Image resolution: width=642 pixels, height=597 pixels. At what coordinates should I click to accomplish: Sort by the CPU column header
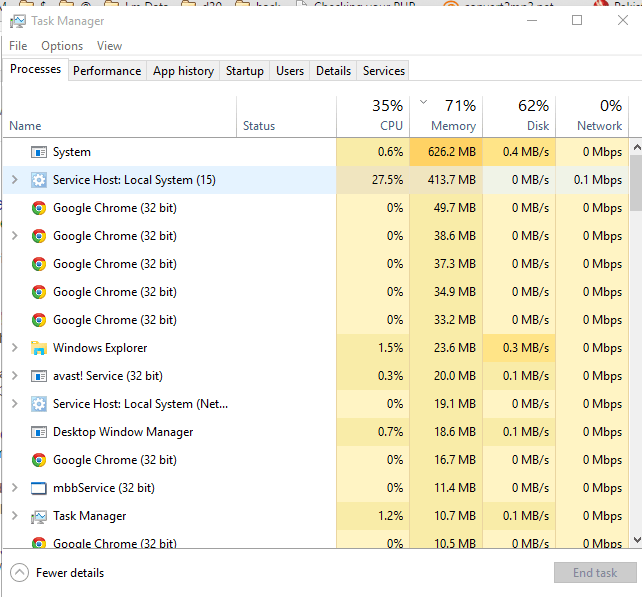[373, 117]
